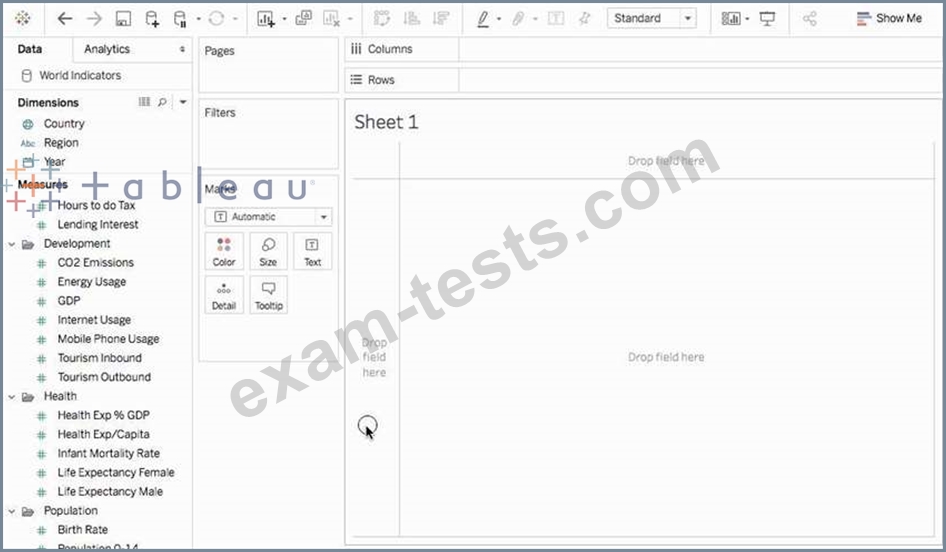Viewport: 946px width, 552px height.
Task: Open the Dimensions pane menu arrow
Action: point(182,102)
